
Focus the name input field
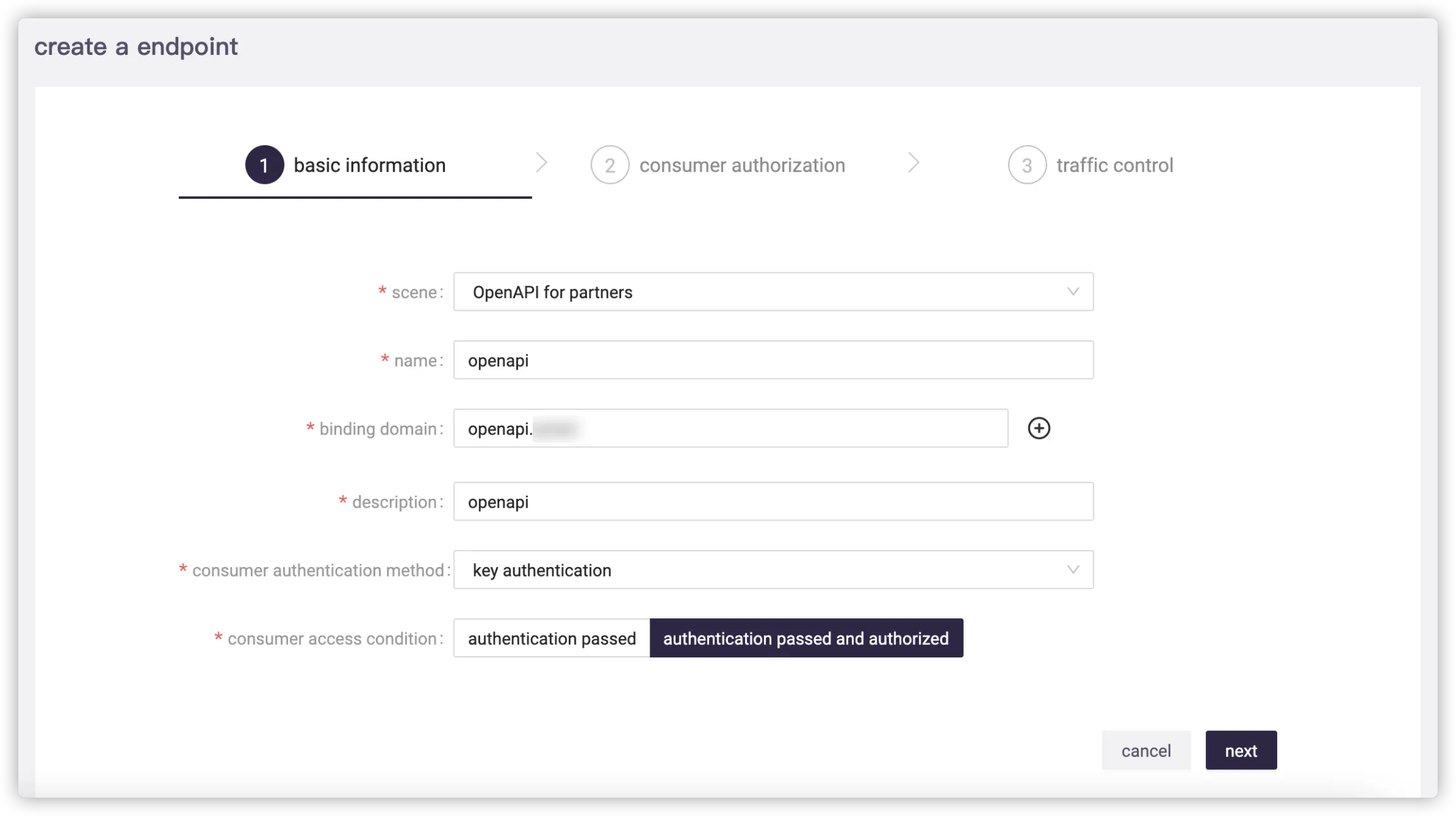[x=773, y=360]
